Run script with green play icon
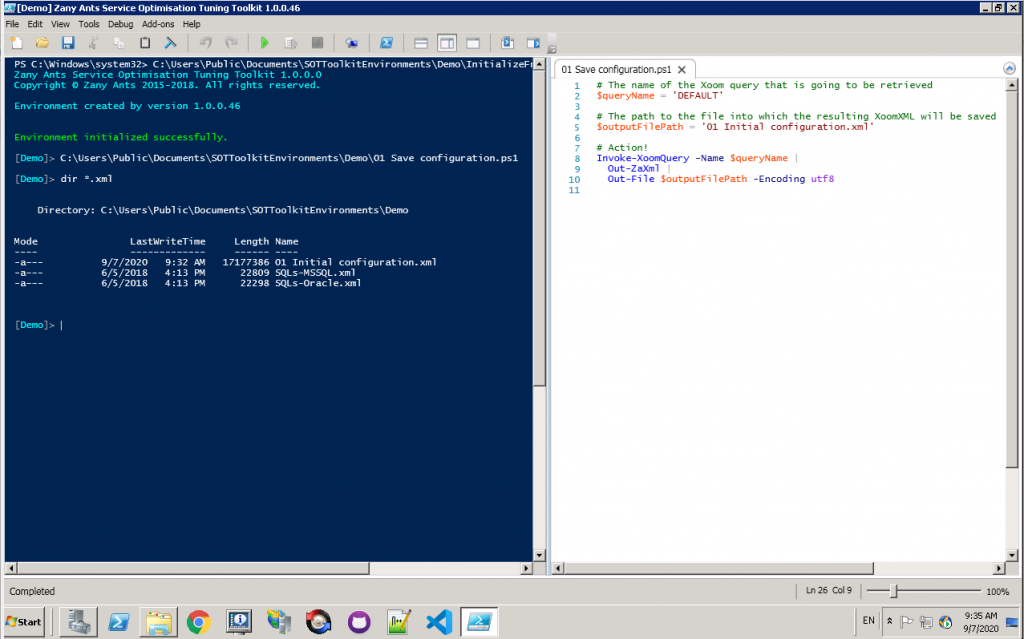Image resolution: width=1024 pixels, height=639 pixels. tap(264, 43)
